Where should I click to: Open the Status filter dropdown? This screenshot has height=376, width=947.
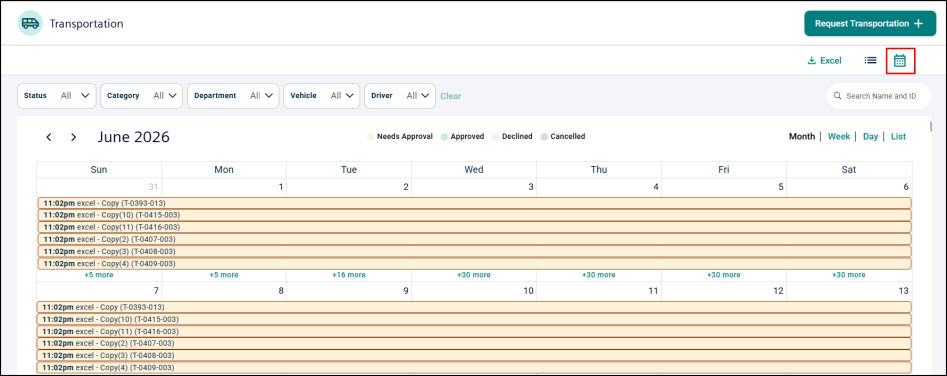click(x=57, y=96)
